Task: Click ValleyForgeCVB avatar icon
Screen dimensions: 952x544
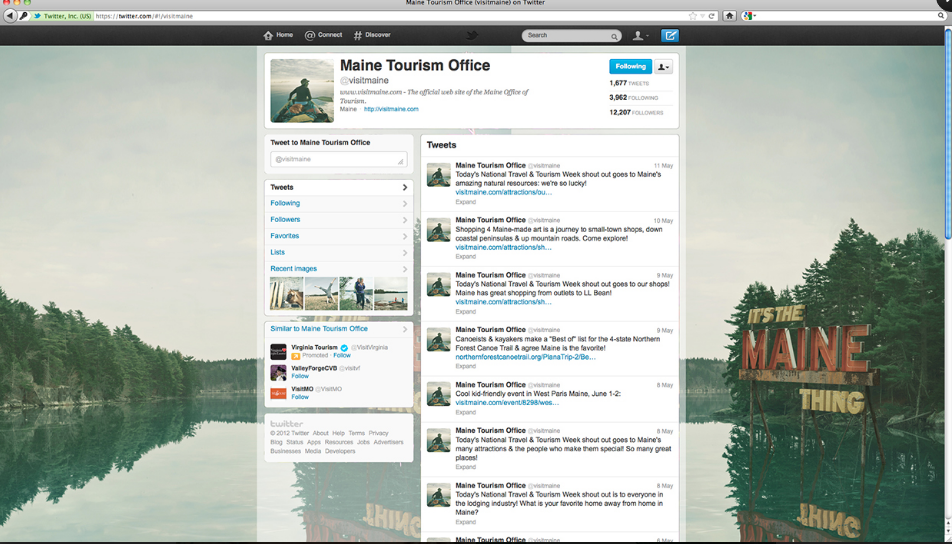Action: point(278,372)
